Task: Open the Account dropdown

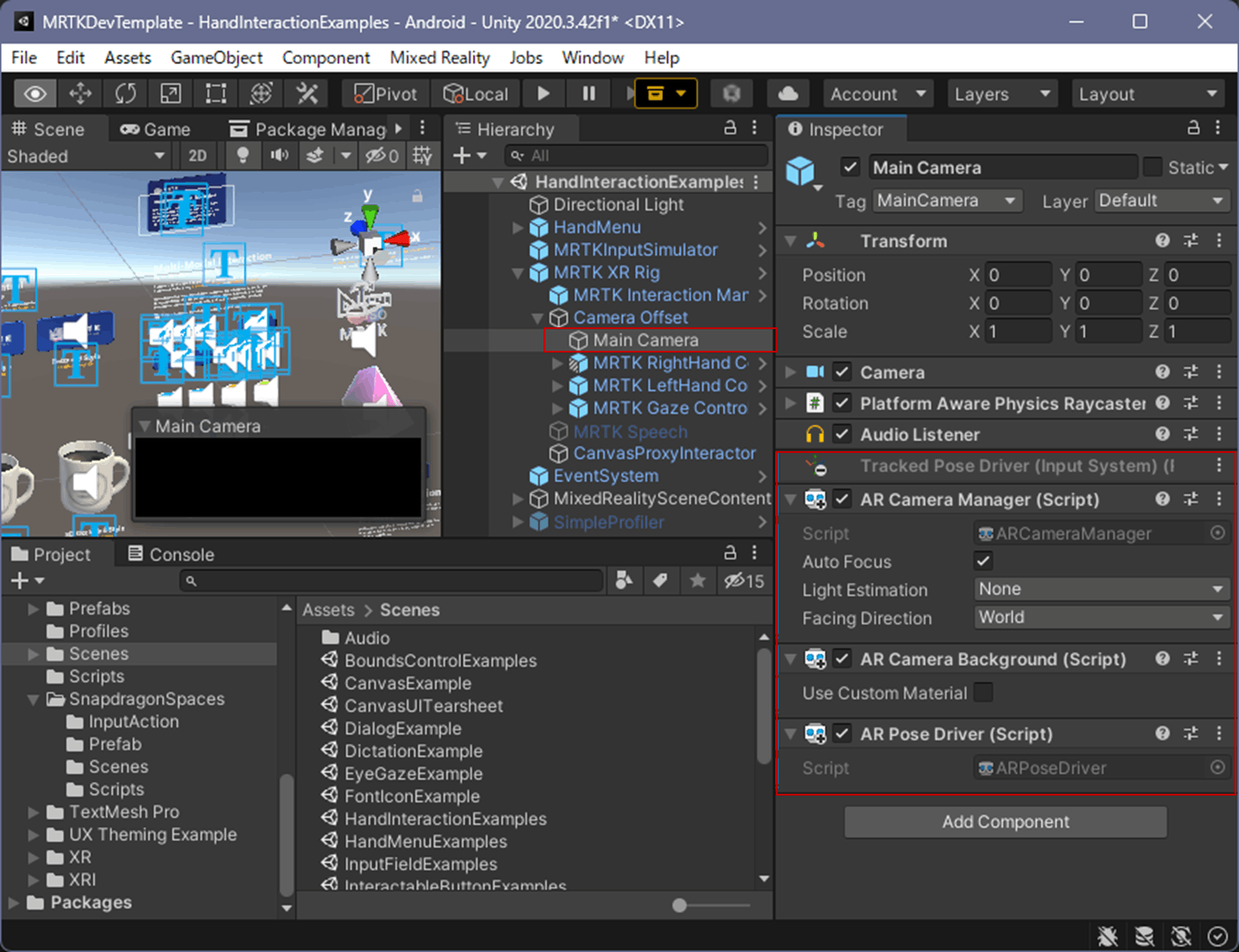Action: pos(877,94)
